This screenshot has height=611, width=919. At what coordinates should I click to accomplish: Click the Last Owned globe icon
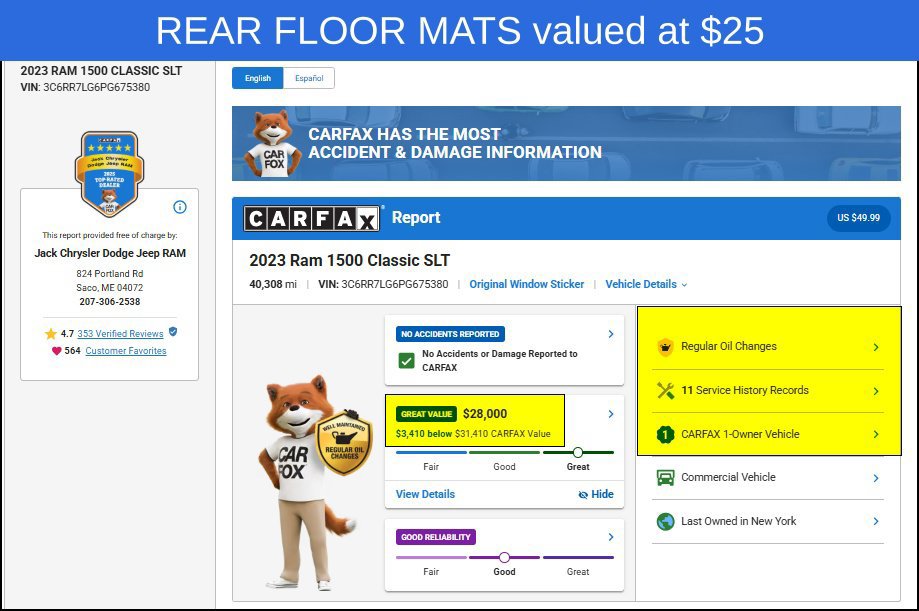click(665, 521)
